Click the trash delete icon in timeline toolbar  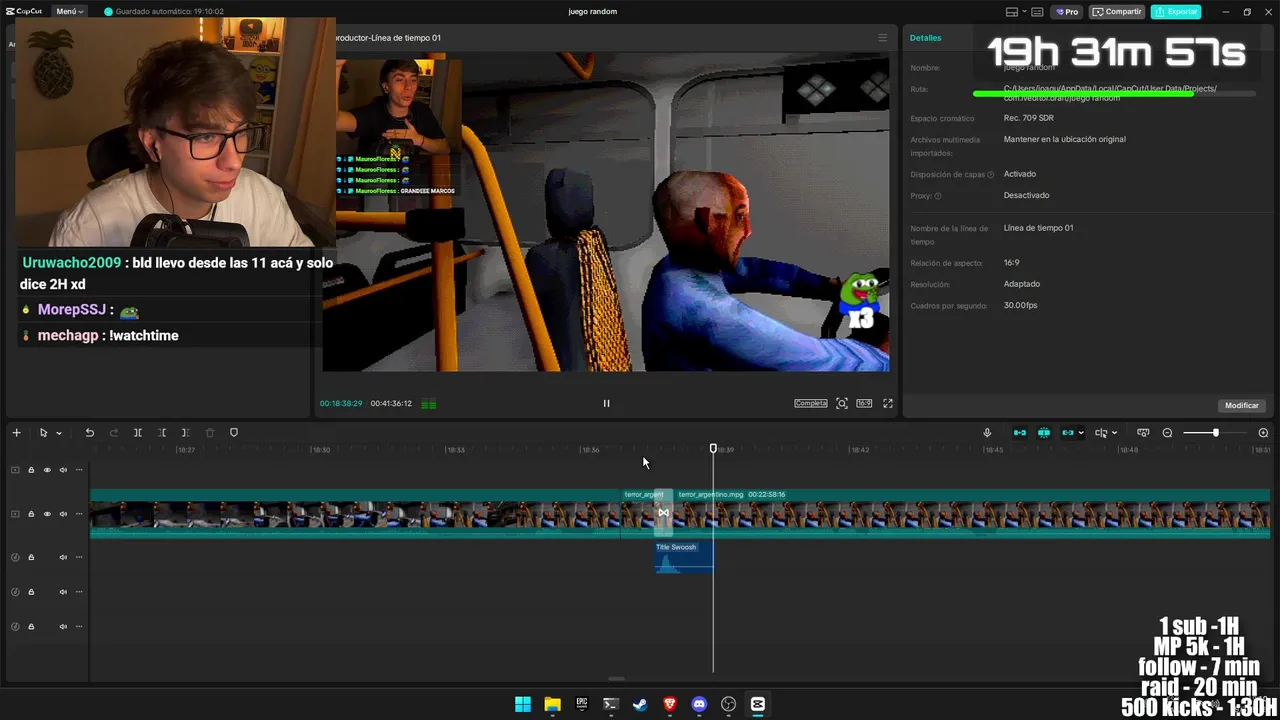(210, 433)
